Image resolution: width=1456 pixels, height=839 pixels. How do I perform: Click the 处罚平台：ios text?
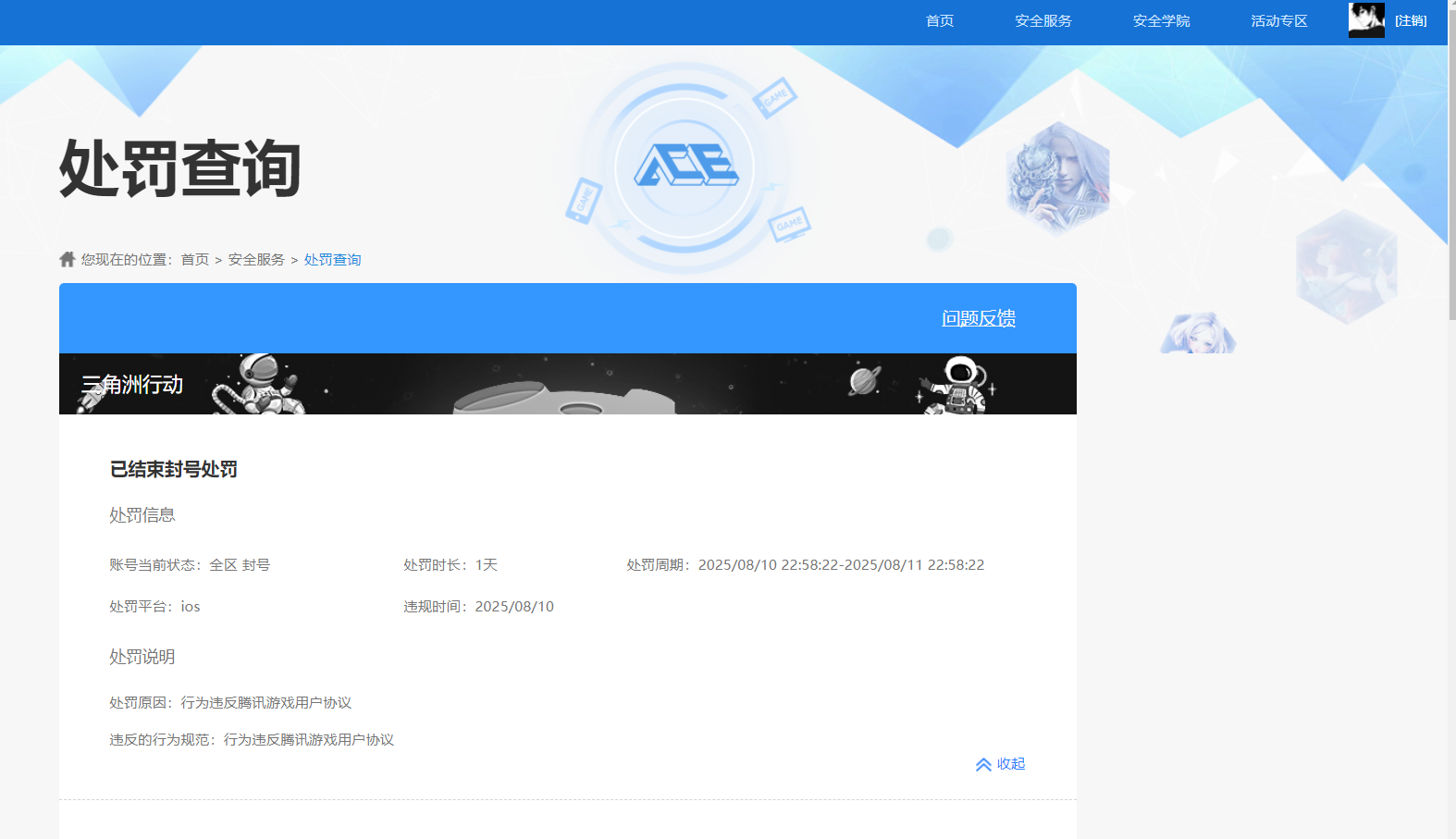tap(154, 607)
